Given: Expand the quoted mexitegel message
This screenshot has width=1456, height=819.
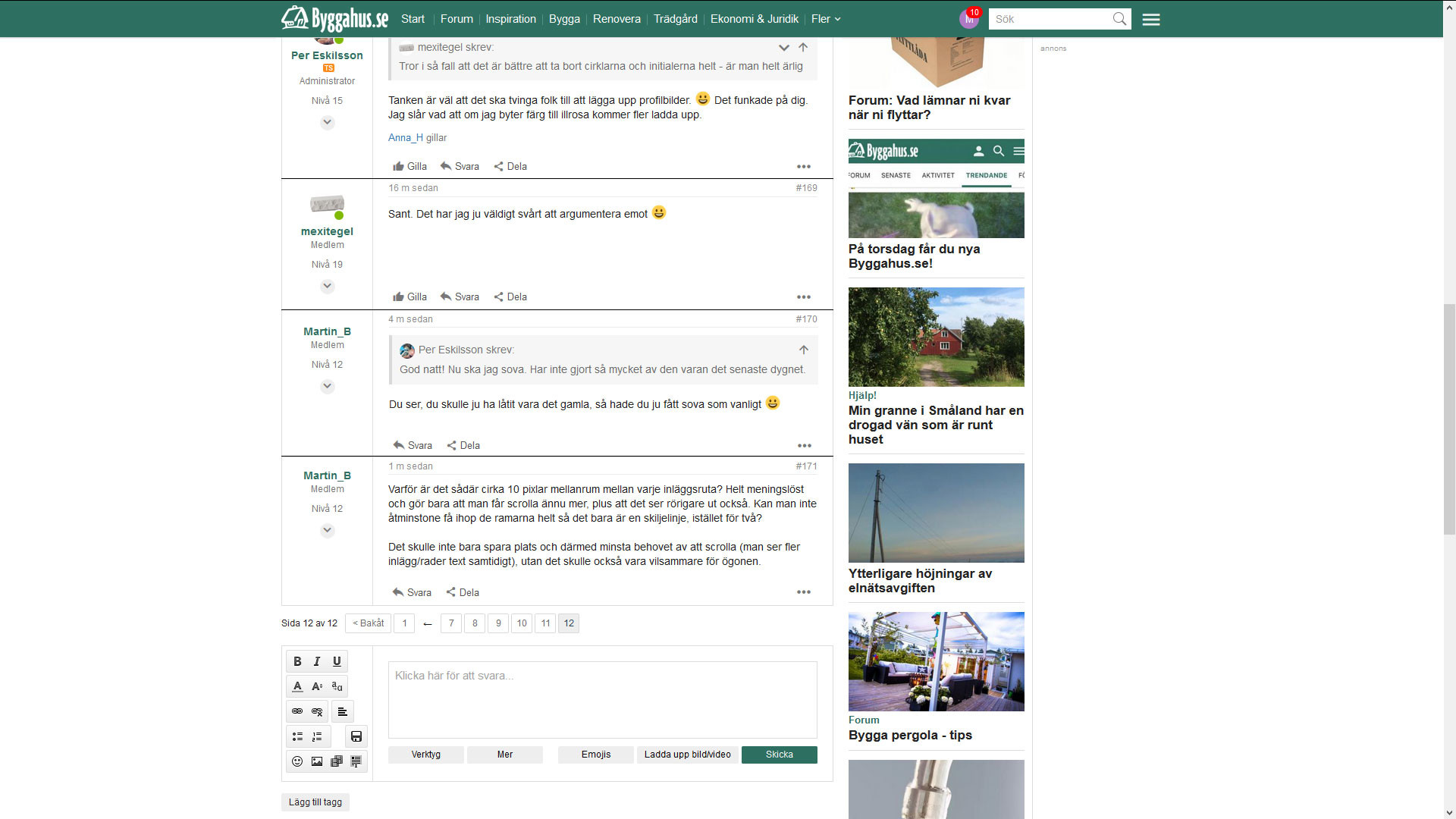Looking at the screenshot, I should [x=783, y=48].
